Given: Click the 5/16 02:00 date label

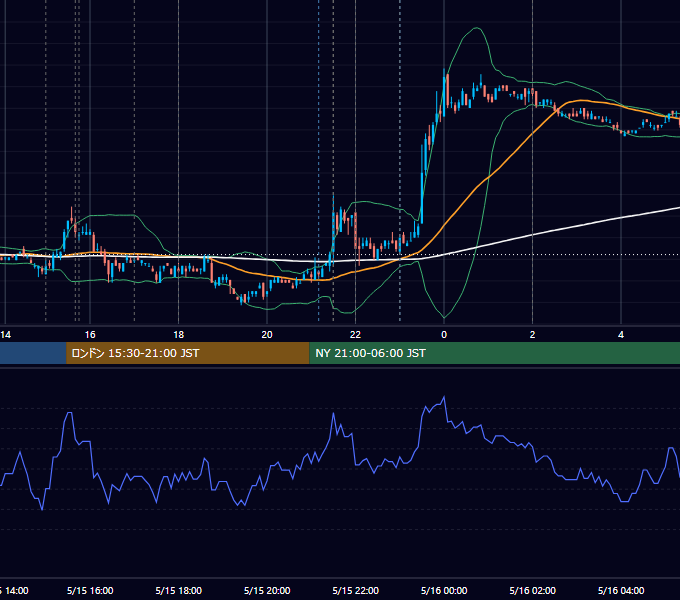Looking at the screenshot, I should pyautogui.click(x=533, y=590).
